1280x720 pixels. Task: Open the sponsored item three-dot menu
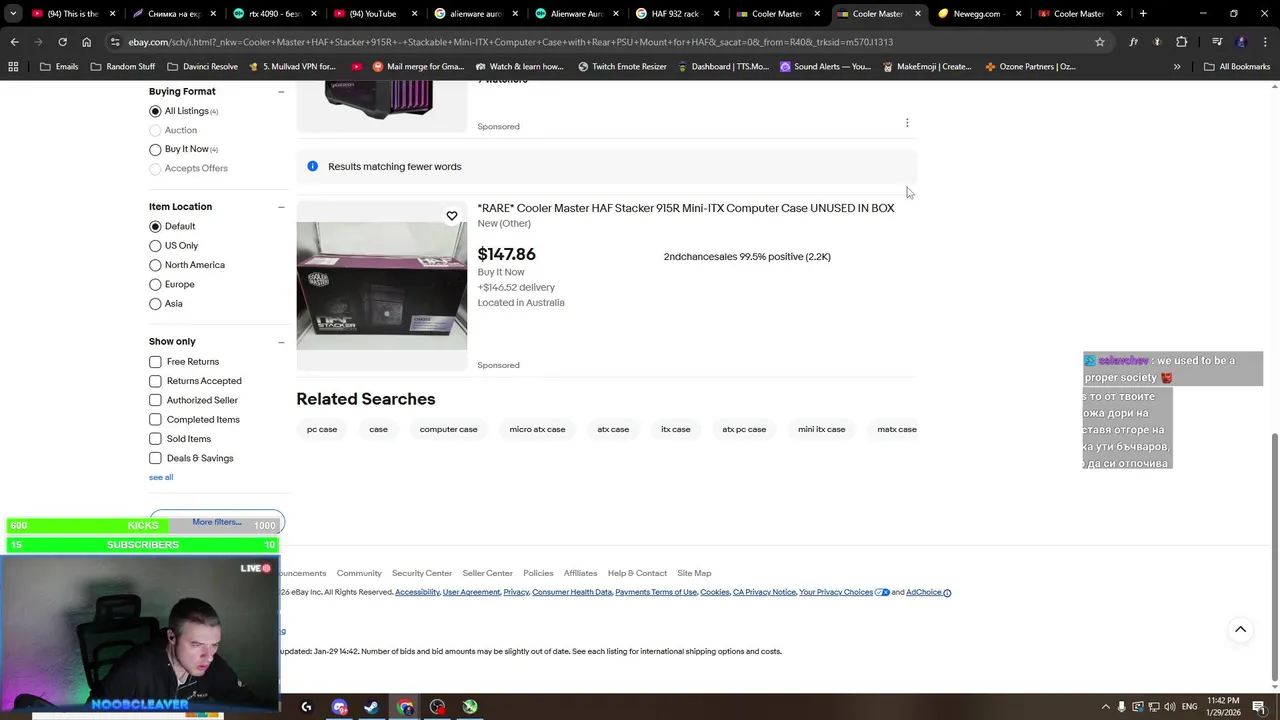pos(907,123)
